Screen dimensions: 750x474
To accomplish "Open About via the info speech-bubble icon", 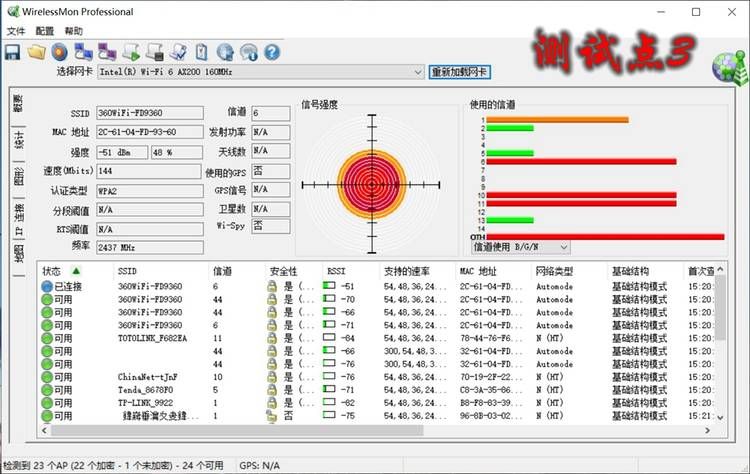I will point(249,52).
